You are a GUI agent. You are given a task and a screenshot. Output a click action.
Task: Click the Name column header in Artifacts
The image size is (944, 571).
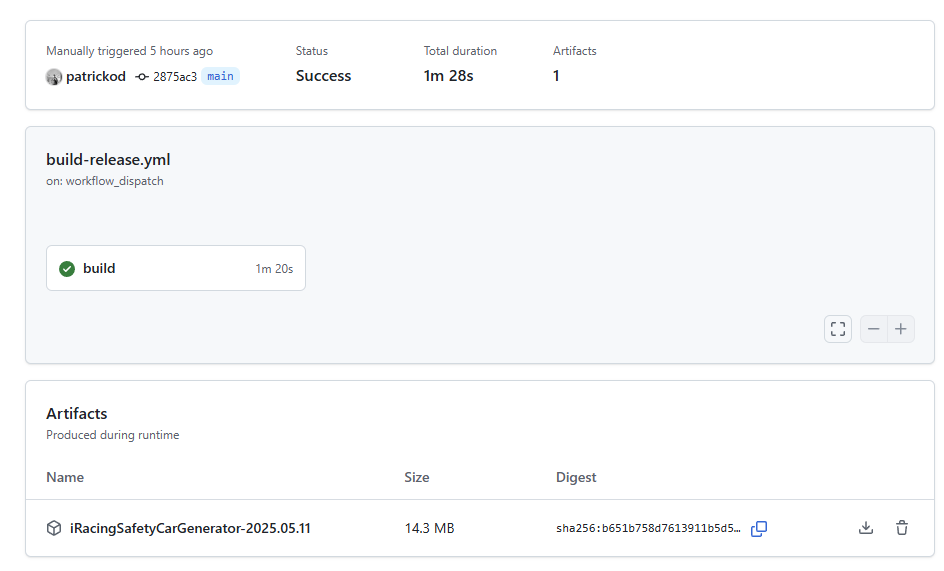(x=65, y=477)
